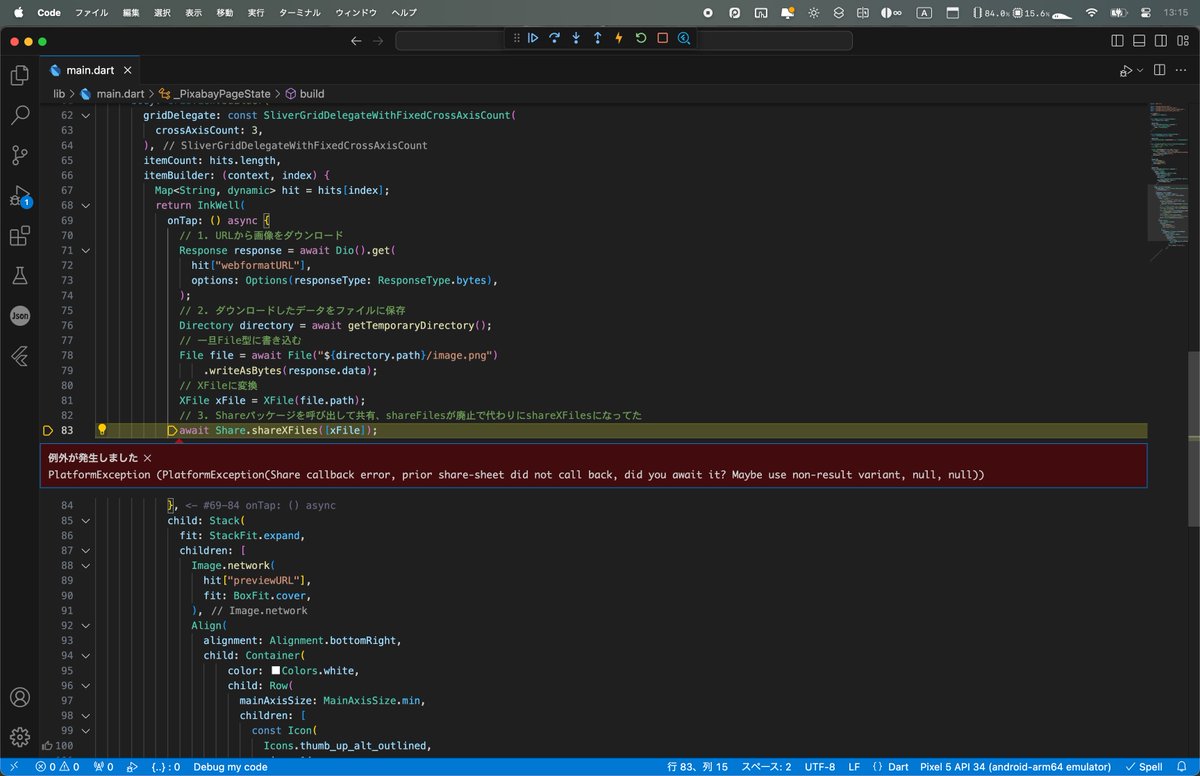The width and height of the screenshot is (1200, 776).
Task: Click Step Out in debug toolbar
Action: (x=598, y=38)
